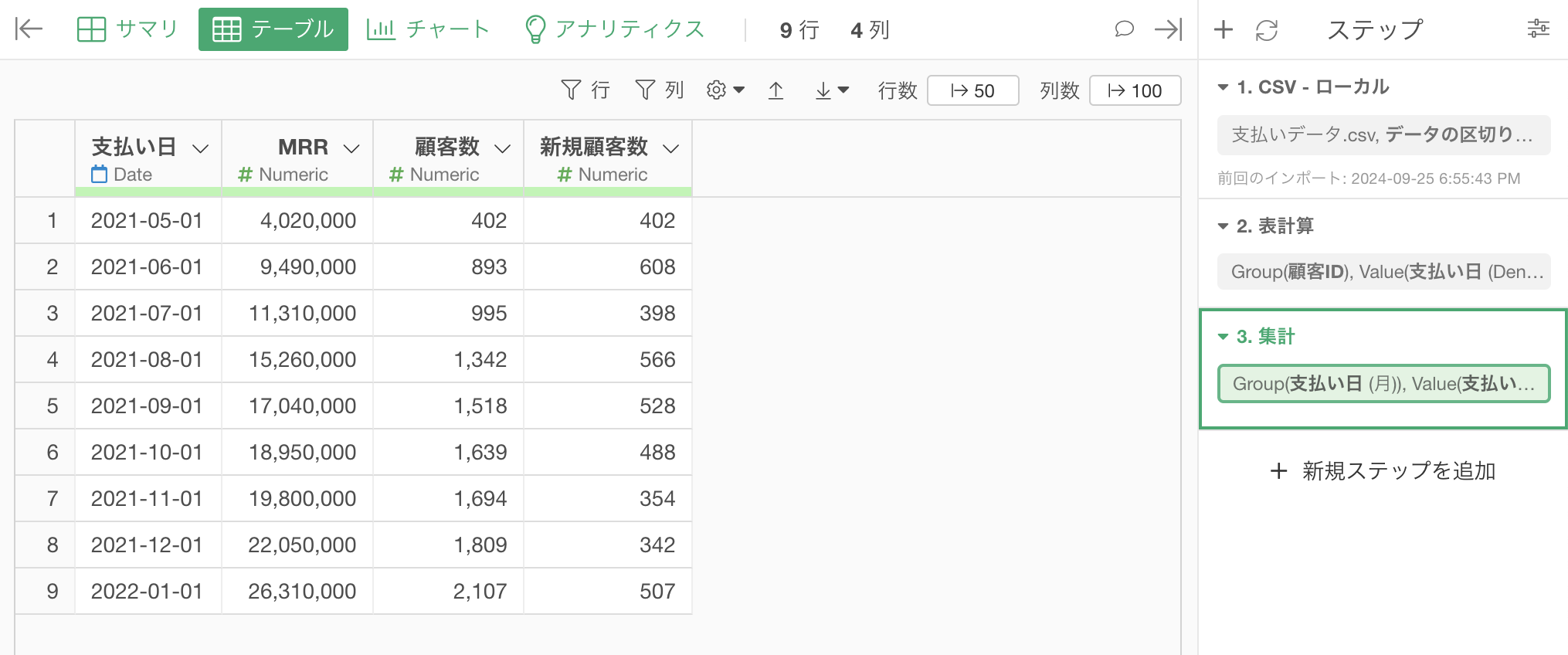Add a step with the plus icon

click(x=1224, y=29)
